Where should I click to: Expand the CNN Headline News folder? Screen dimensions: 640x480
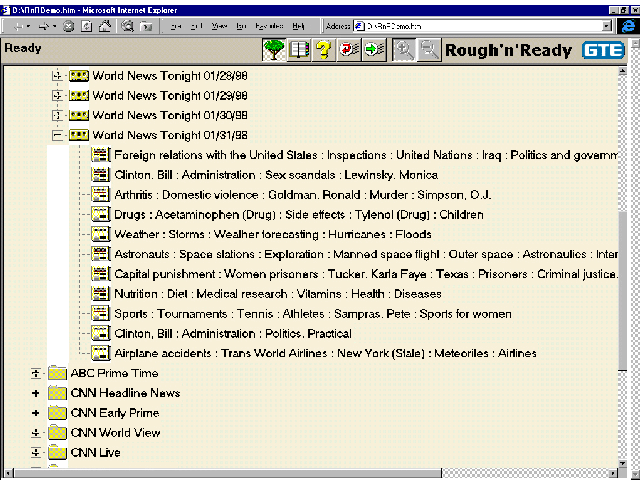coord(36,393)
